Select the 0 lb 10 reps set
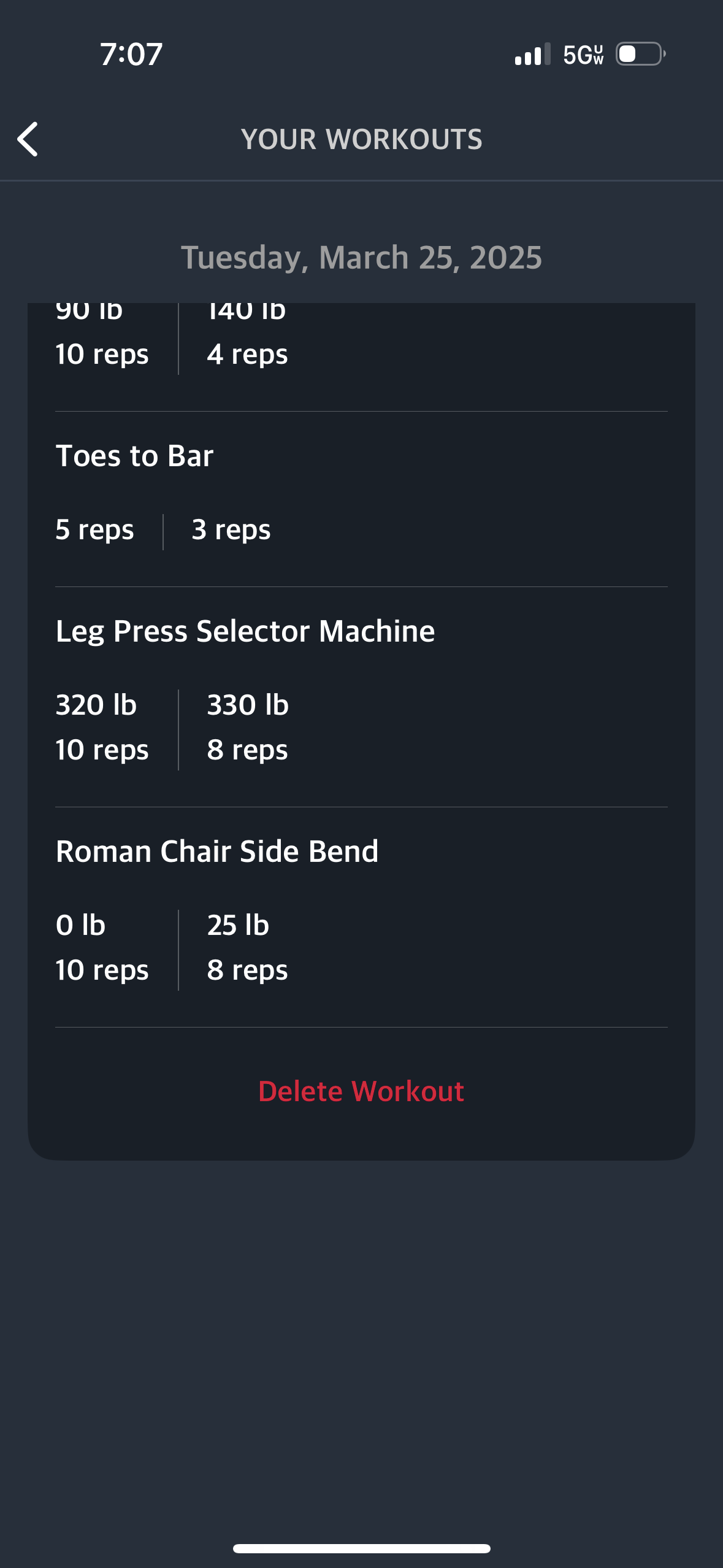 (x=102, y=948)
